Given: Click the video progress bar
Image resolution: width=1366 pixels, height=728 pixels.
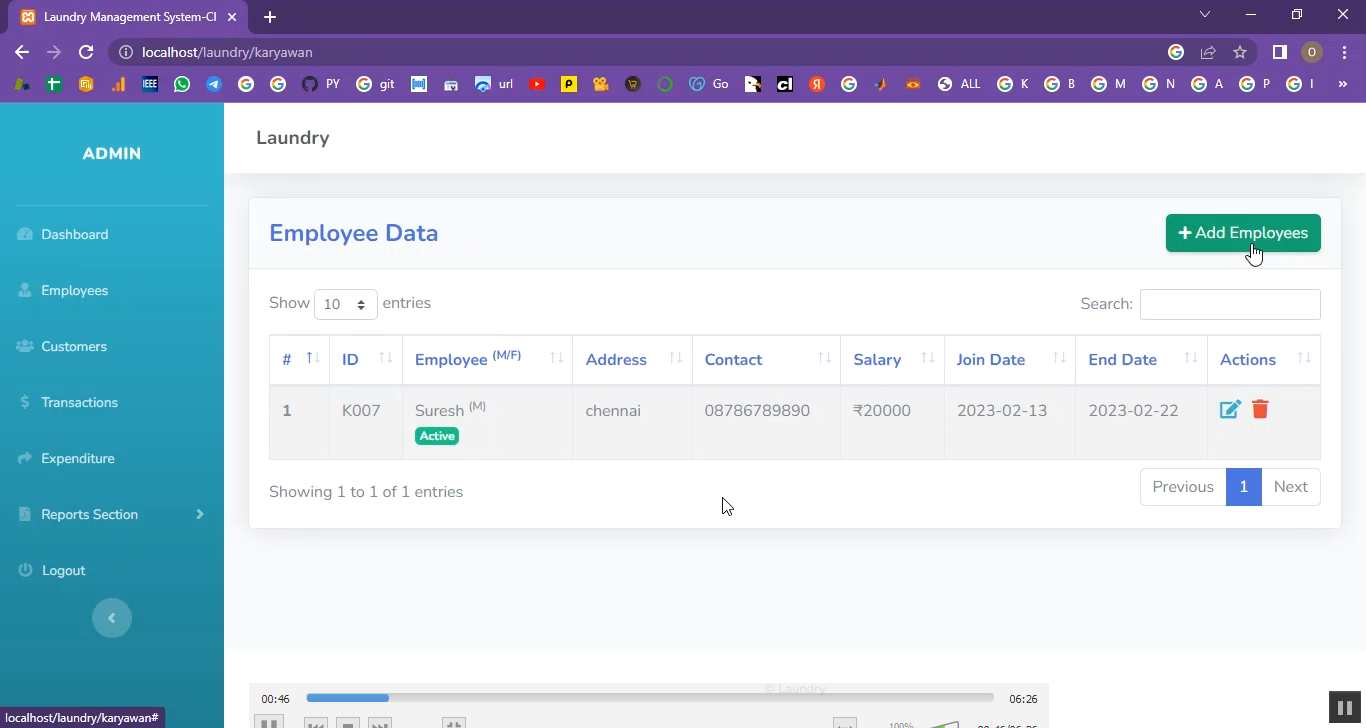Looking at the screenshot, I should [650, 698].
